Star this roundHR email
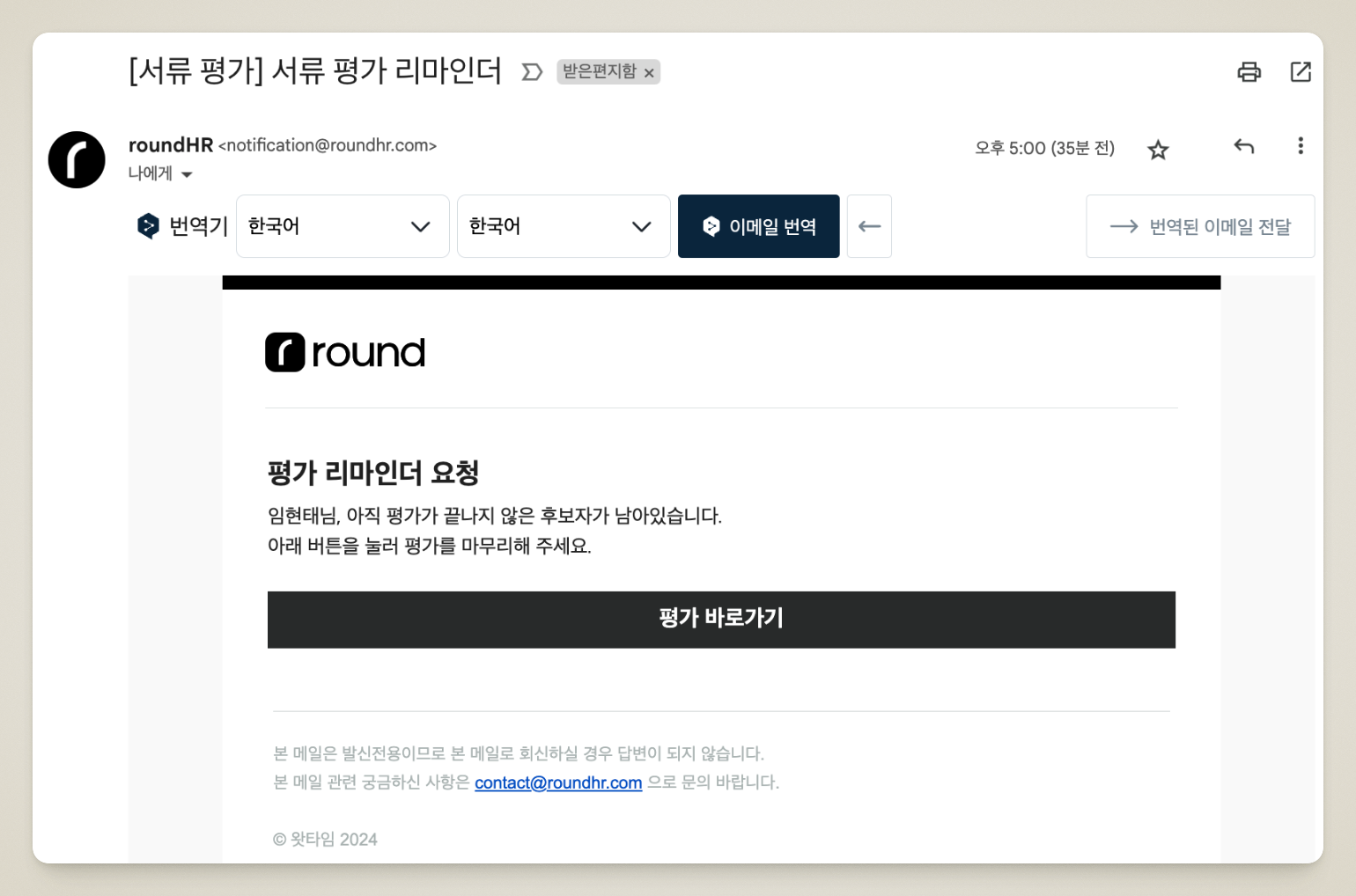The height and width of the screenshot is (896, 1356). [1158, 150]
